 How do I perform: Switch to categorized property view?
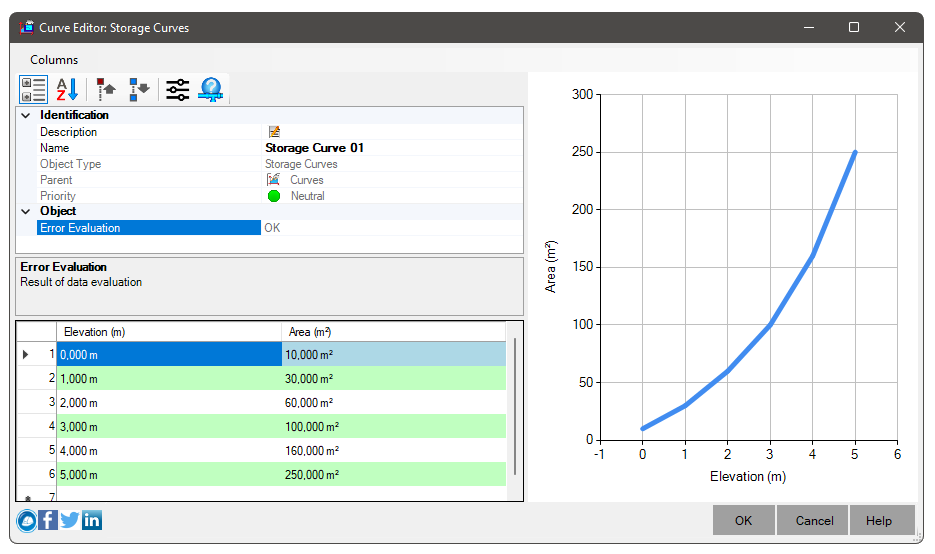point(33,89)
